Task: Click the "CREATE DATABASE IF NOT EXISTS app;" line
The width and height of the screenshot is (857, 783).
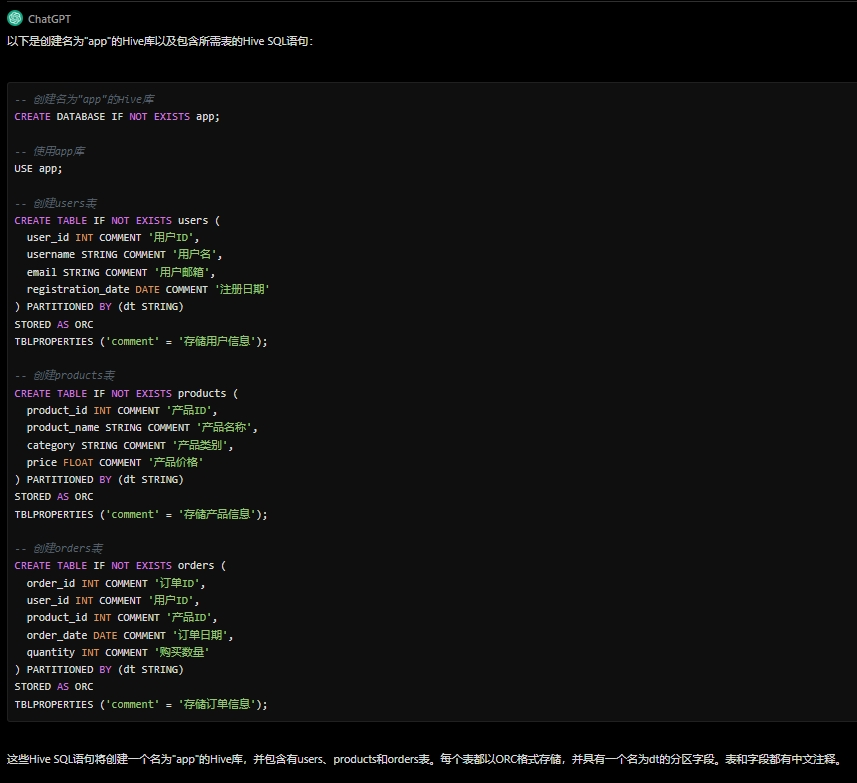Action: 117,117
